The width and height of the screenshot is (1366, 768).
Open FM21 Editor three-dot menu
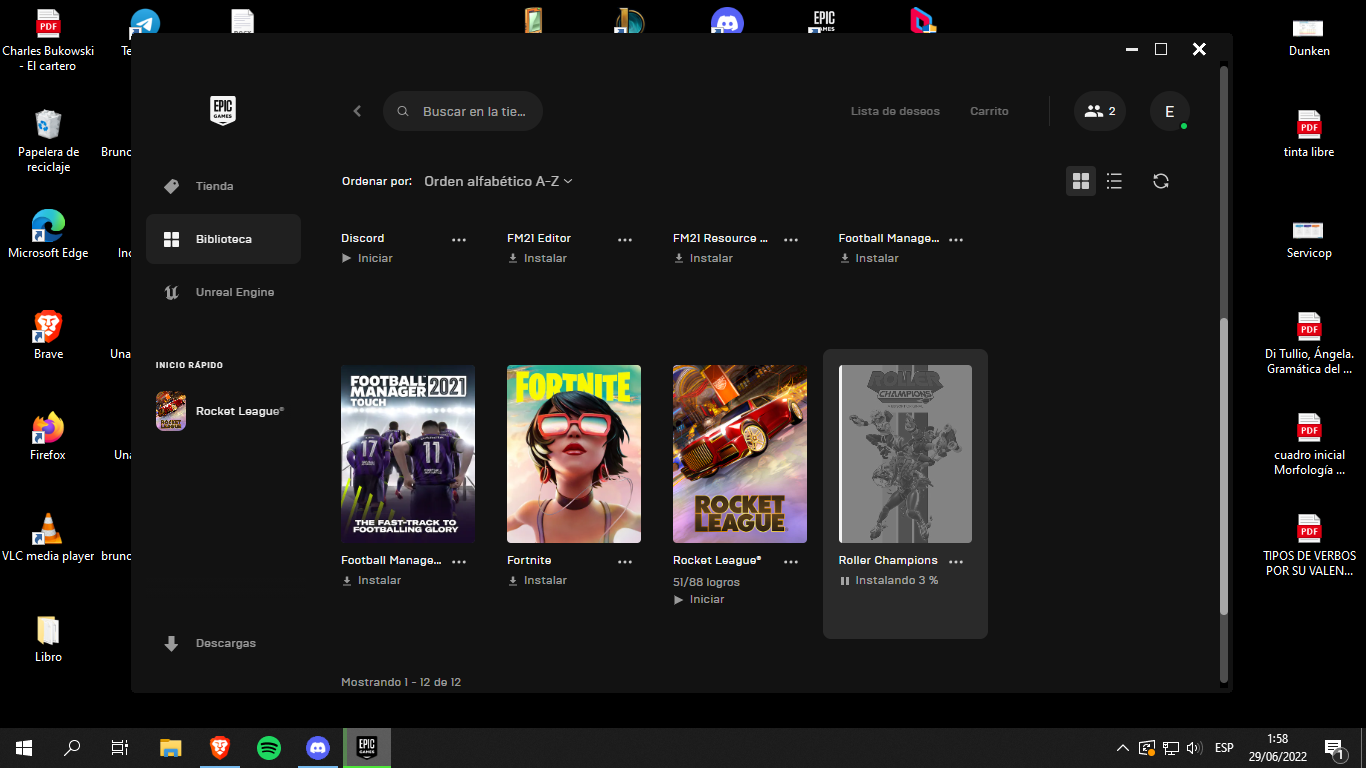click(625, 239)
